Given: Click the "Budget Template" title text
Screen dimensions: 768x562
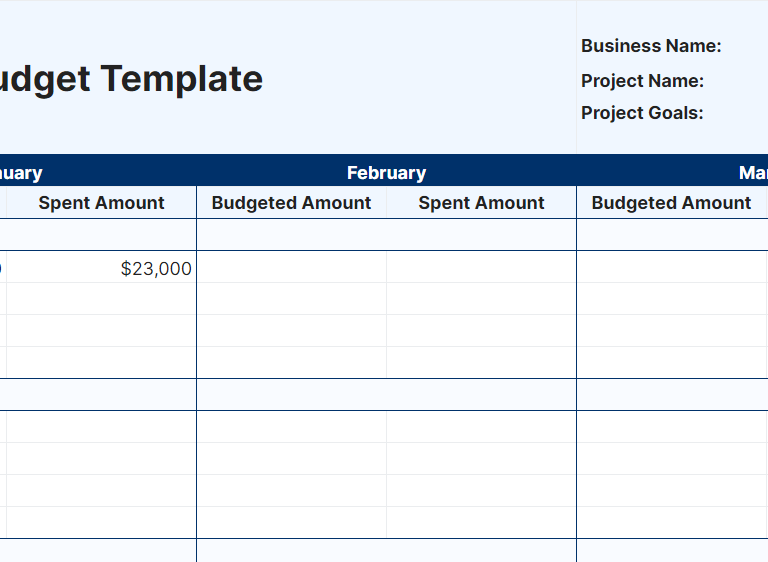Looking at the screenshot, I should tap(130, 79).
